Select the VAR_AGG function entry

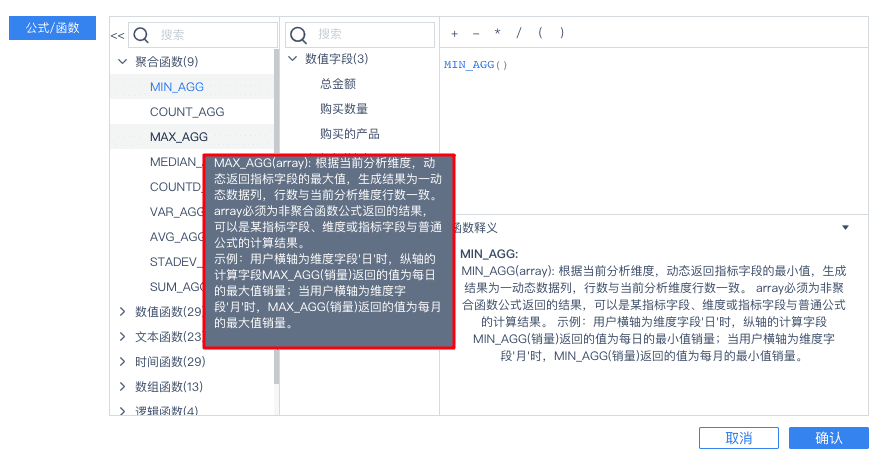(176, 211)
